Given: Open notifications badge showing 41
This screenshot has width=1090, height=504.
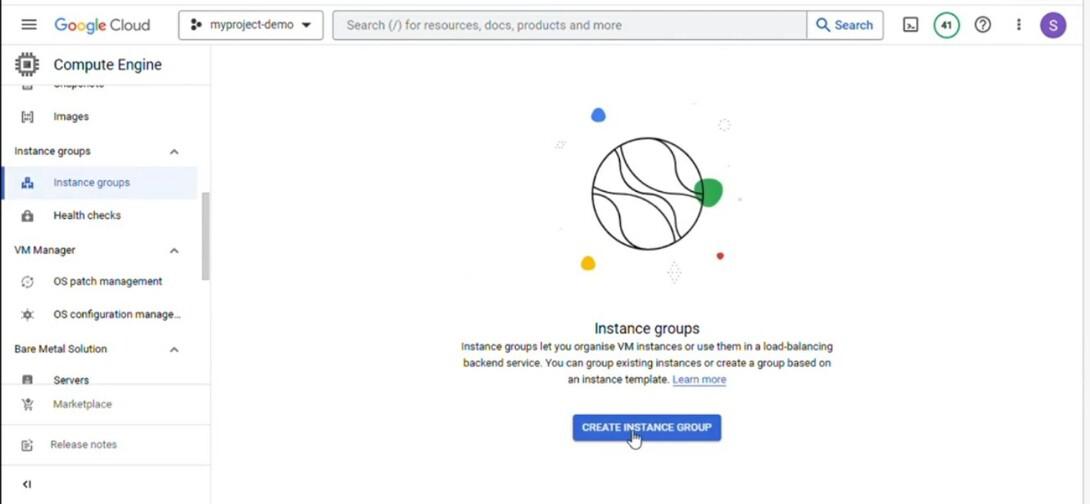Looking at the screenshot, I should tap(946, 25).
